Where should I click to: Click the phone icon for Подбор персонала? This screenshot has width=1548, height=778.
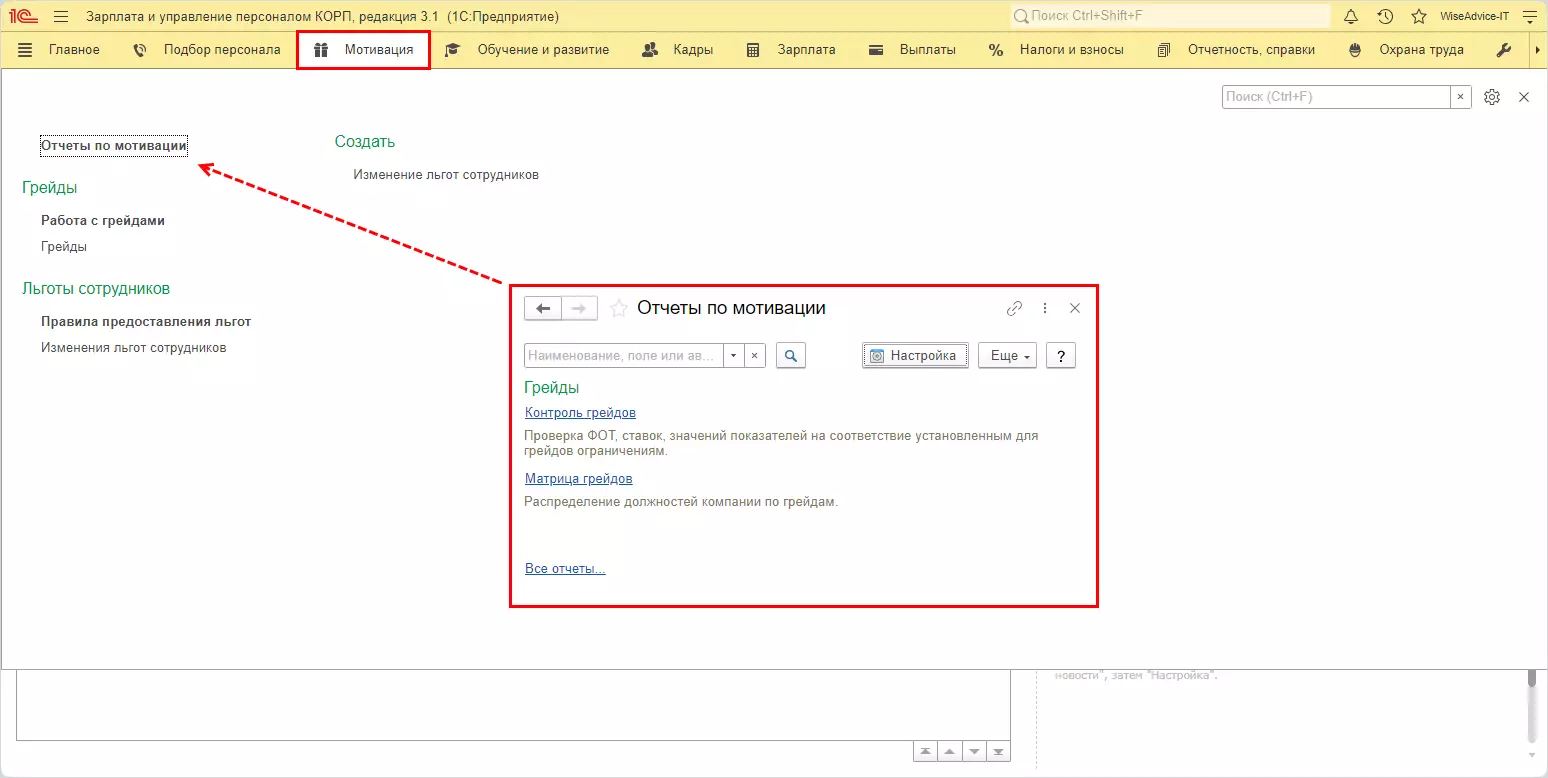tap(140, 50)
